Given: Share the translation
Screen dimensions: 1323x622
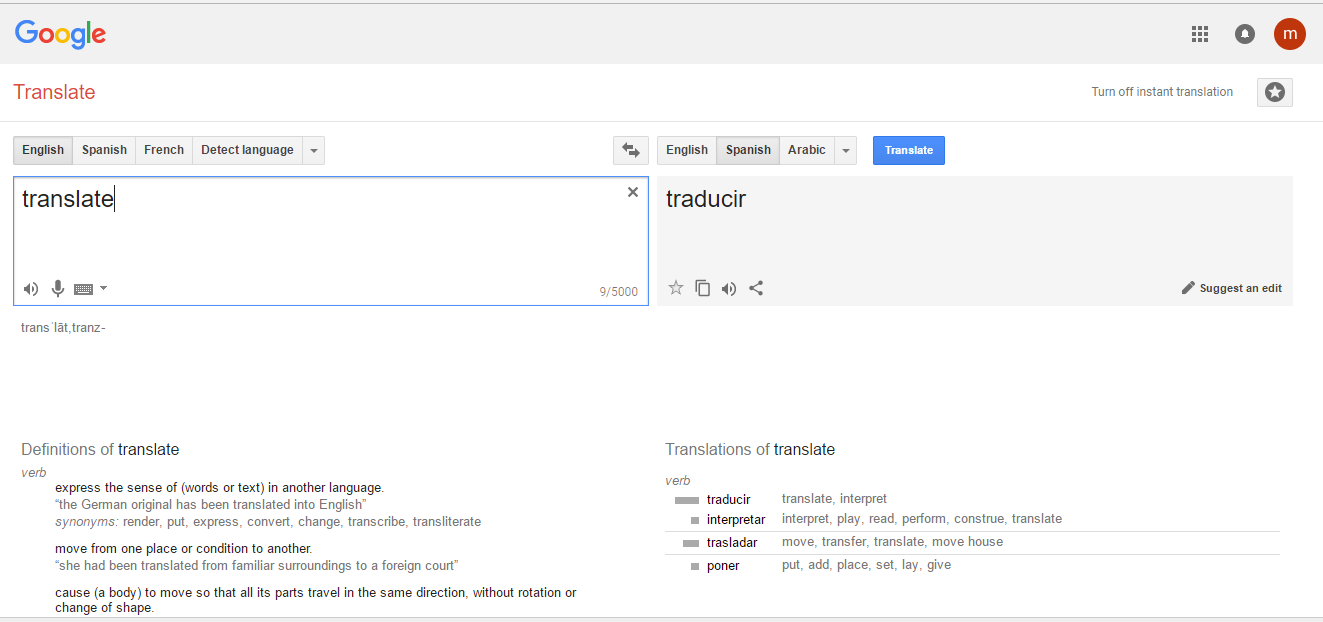Looking at the screenshot, I should point(756,288).
